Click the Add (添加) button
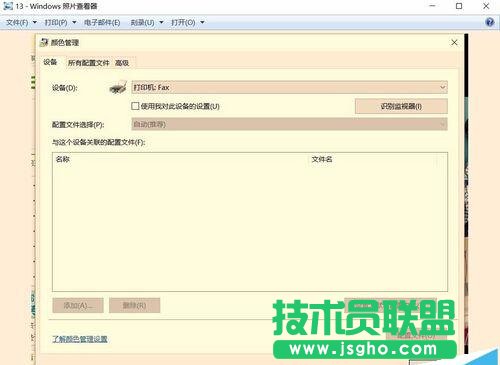Image resolution: width=500 pixels, height=365 pixels. 78,305
